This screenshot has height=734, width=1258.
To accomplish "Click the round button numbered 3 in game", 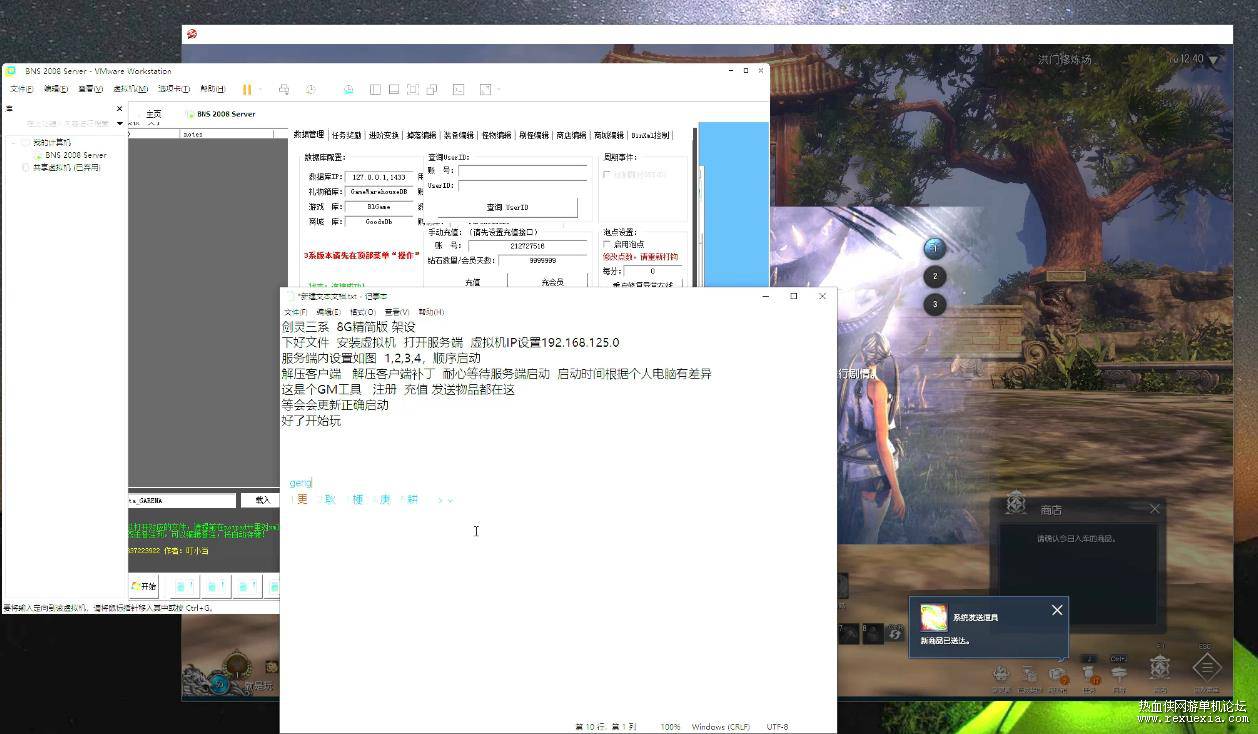I will pos(935,304).
